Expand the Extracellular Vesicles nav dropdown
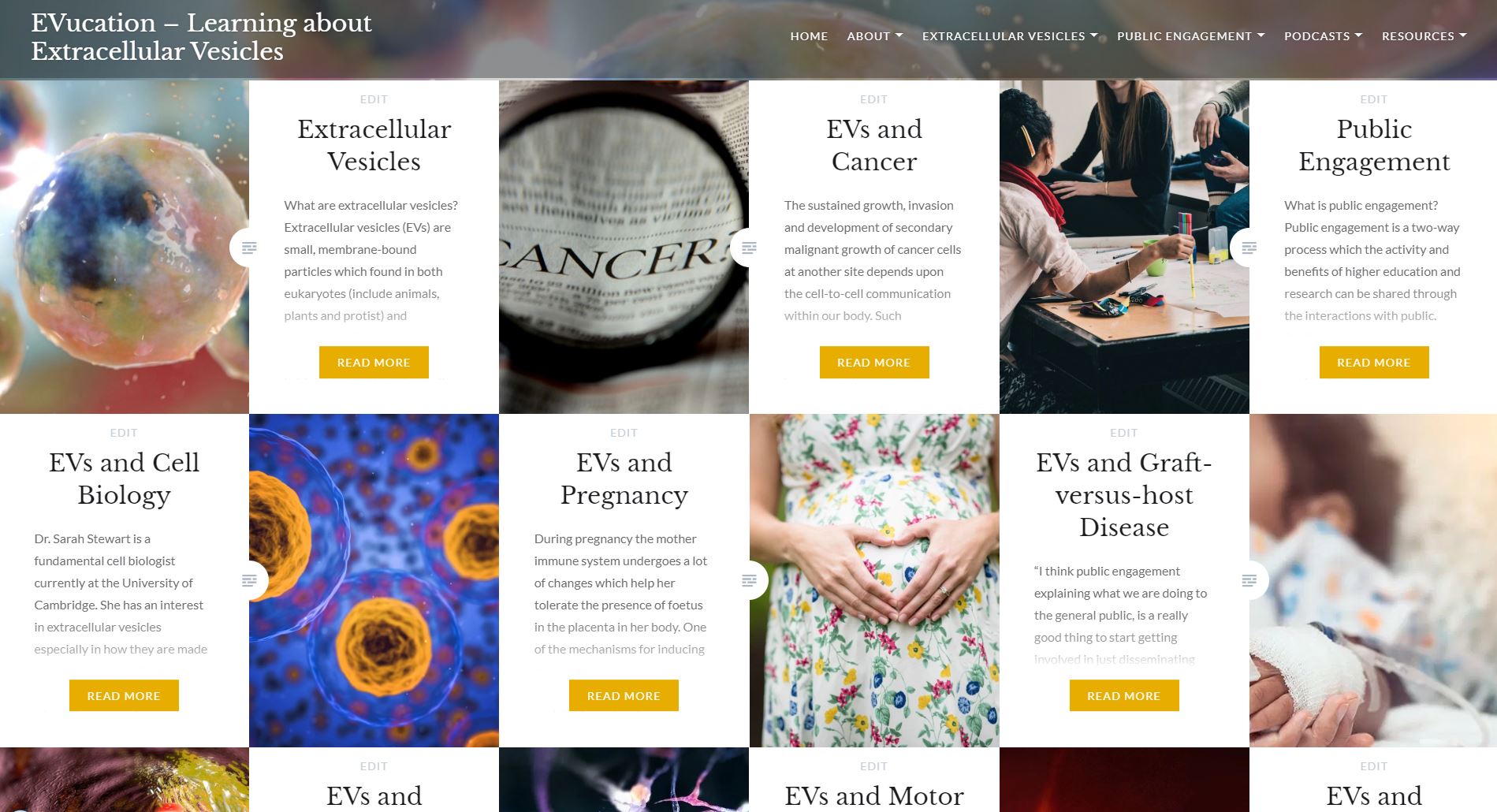 pos(1010,36)
